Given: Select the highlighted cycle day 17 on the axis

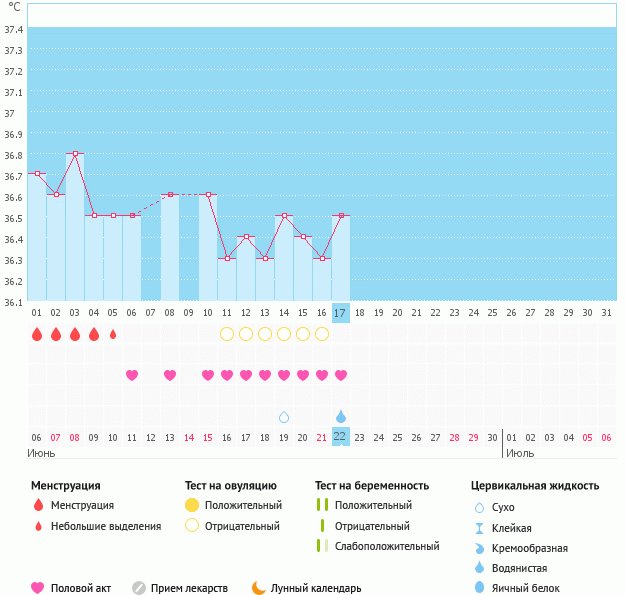Looking at the screenshot, I should point(340,313).
